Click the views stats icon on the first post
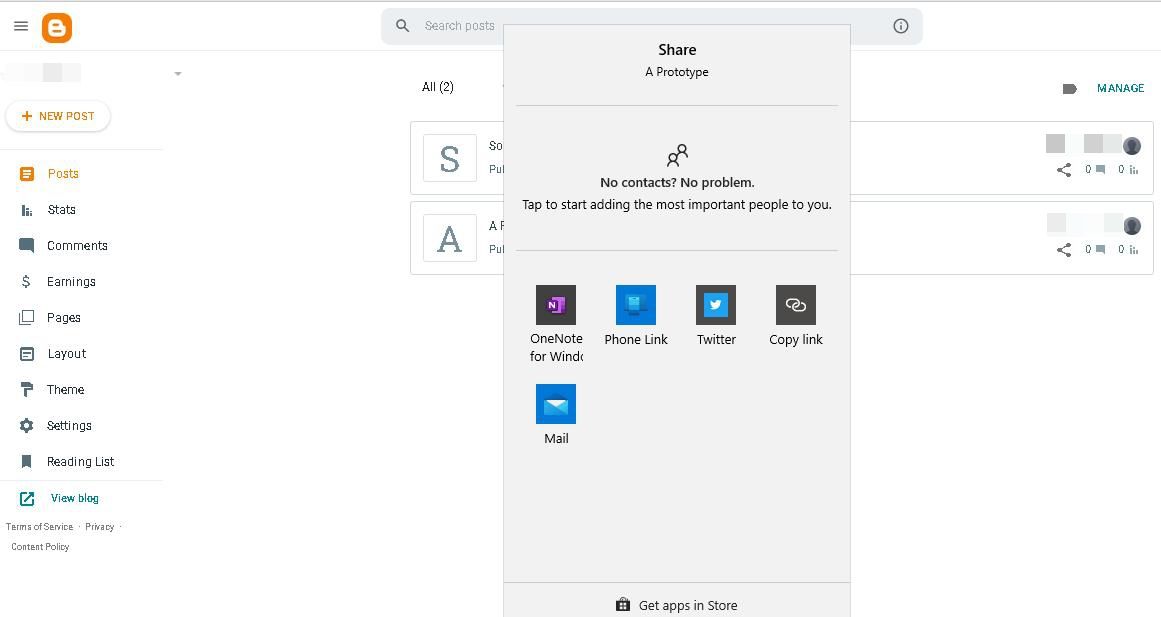This screenshot has width=1161, height=617. point(1134,170)
